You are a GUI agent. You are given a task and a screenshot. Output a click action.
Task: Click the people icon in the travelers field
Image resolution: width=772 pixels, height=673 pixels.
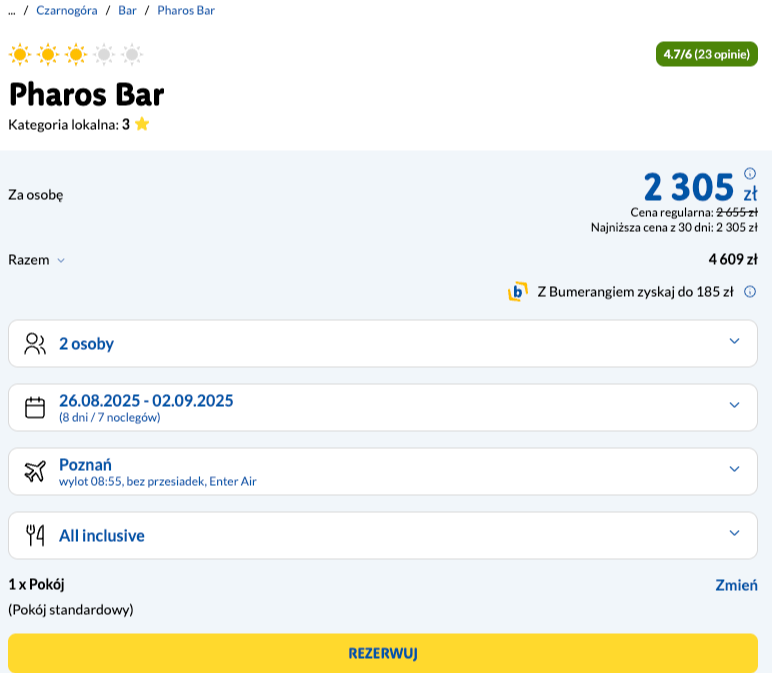point(35,343)
